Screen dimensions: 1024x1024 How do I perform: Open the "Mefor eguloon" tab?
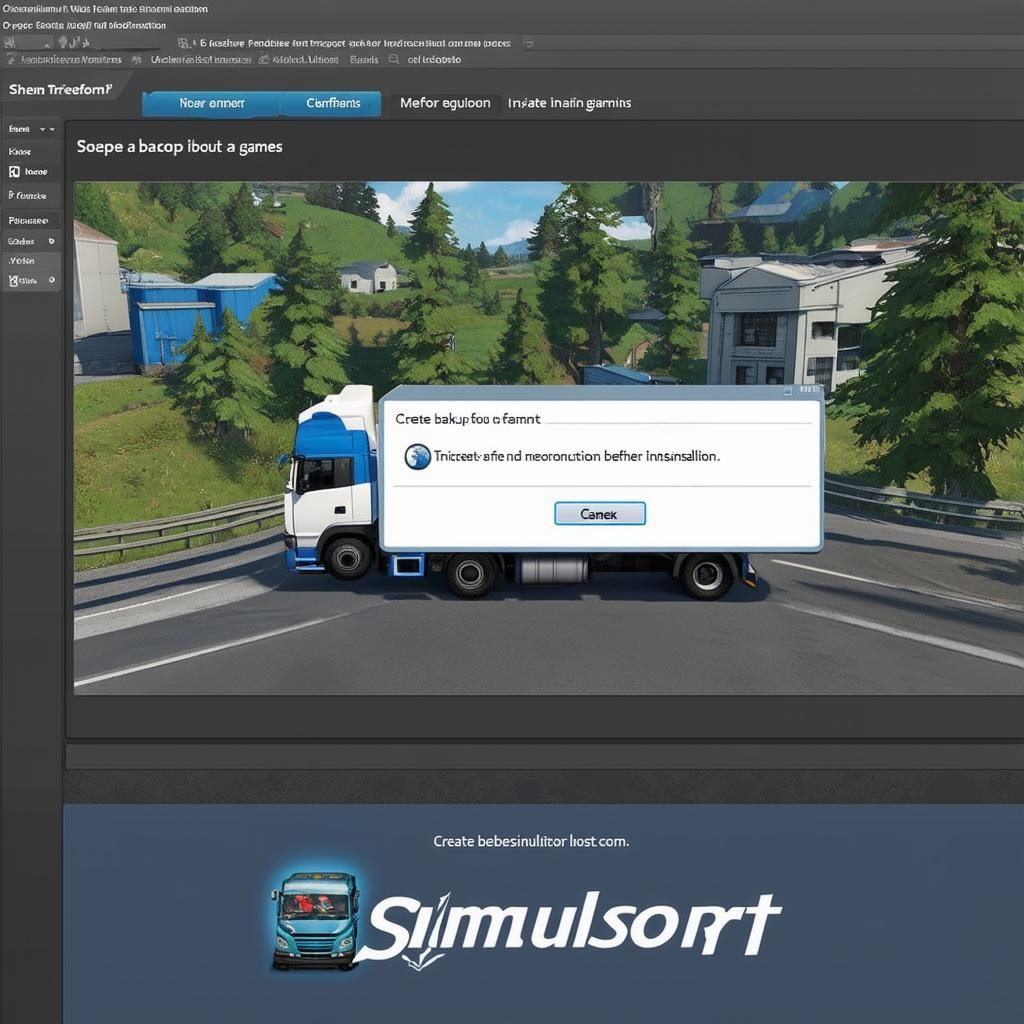[445, 103]
